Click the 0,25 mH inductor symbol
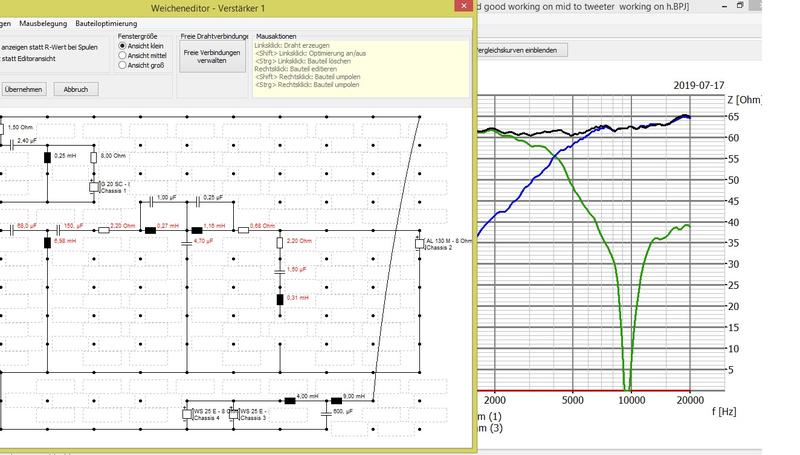This screenshot has width=800, height=455. (47, 158)
